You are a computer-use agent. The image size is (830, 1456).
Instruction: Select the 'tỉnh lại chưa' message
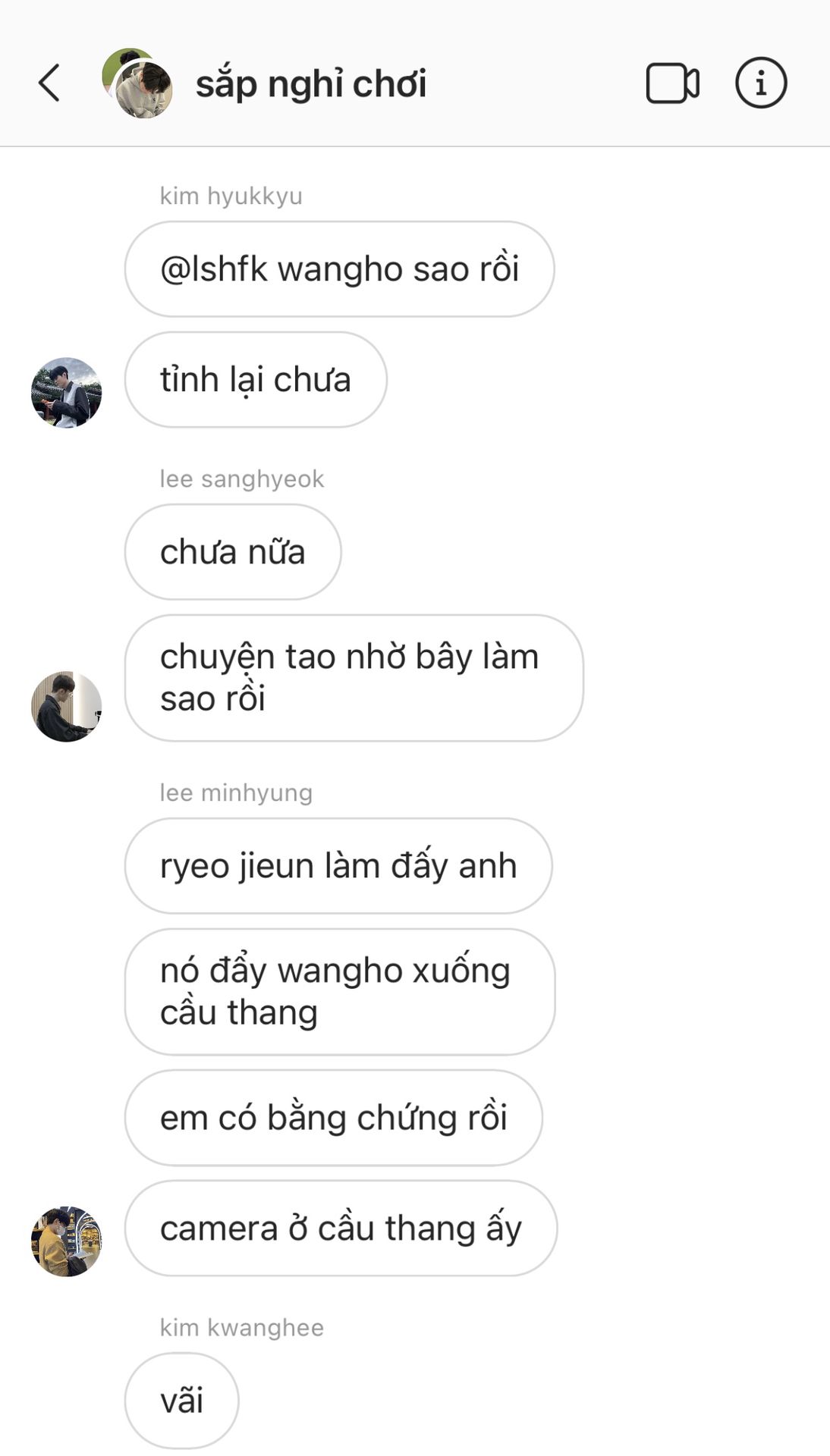(256, 380)
